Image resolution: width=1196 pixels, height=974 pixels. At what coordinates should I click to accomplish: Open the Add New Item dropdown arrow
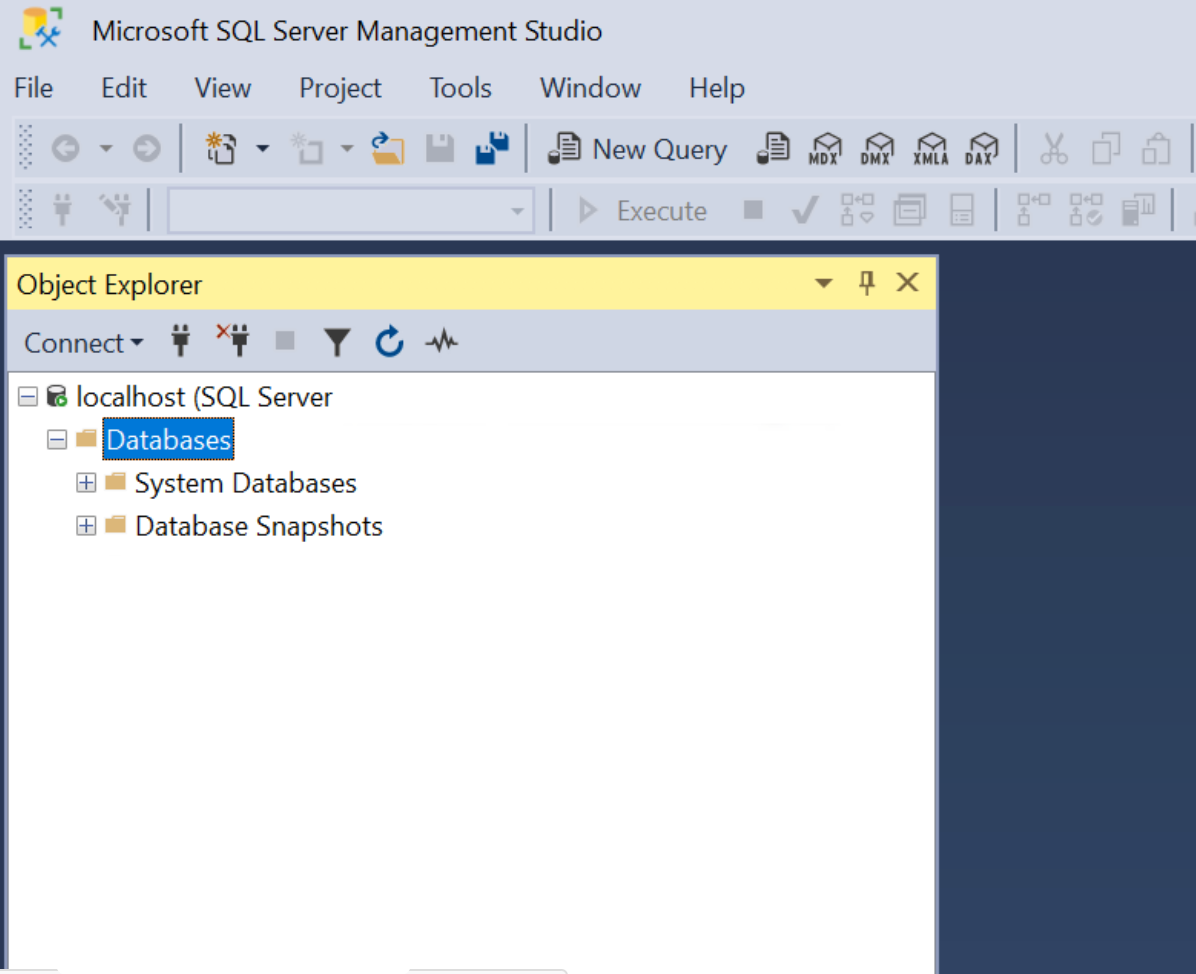tap(347, 148)
